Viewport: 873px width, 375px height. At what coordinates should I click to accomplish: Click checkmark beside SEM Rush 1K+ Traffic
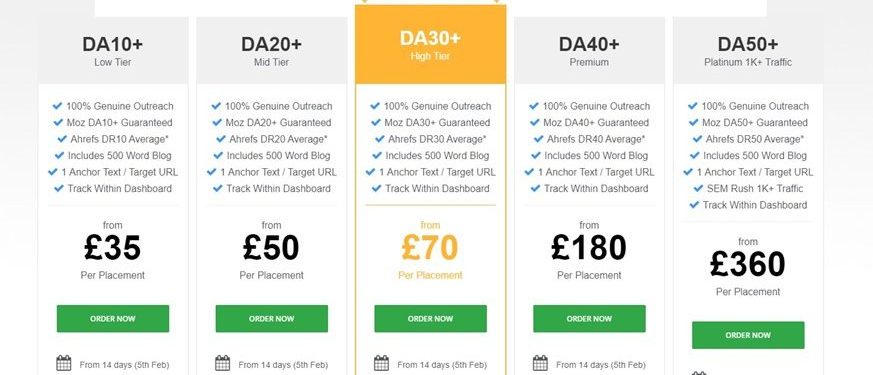click(x=698, y=189)
